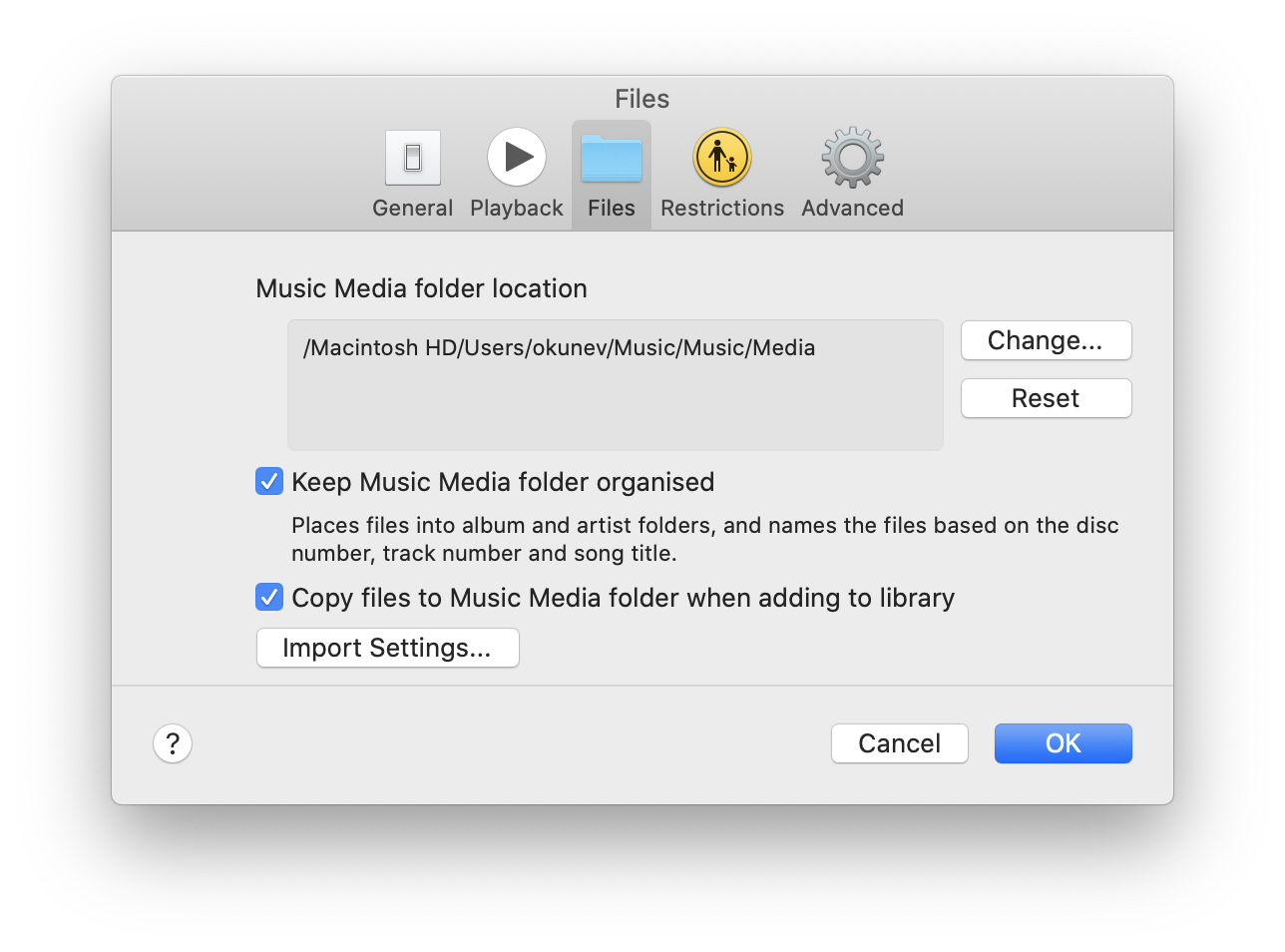
Task: Go to the Advanced tab label
Action: [x=852, y=208]
